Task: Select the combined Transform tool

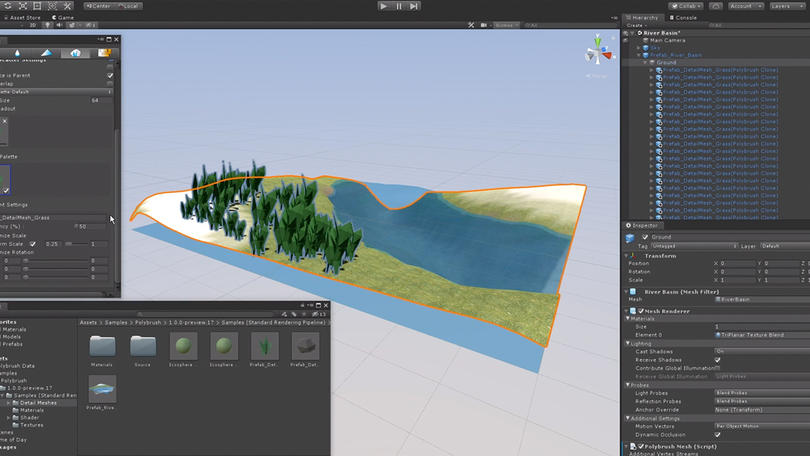Action: (52, 6)
